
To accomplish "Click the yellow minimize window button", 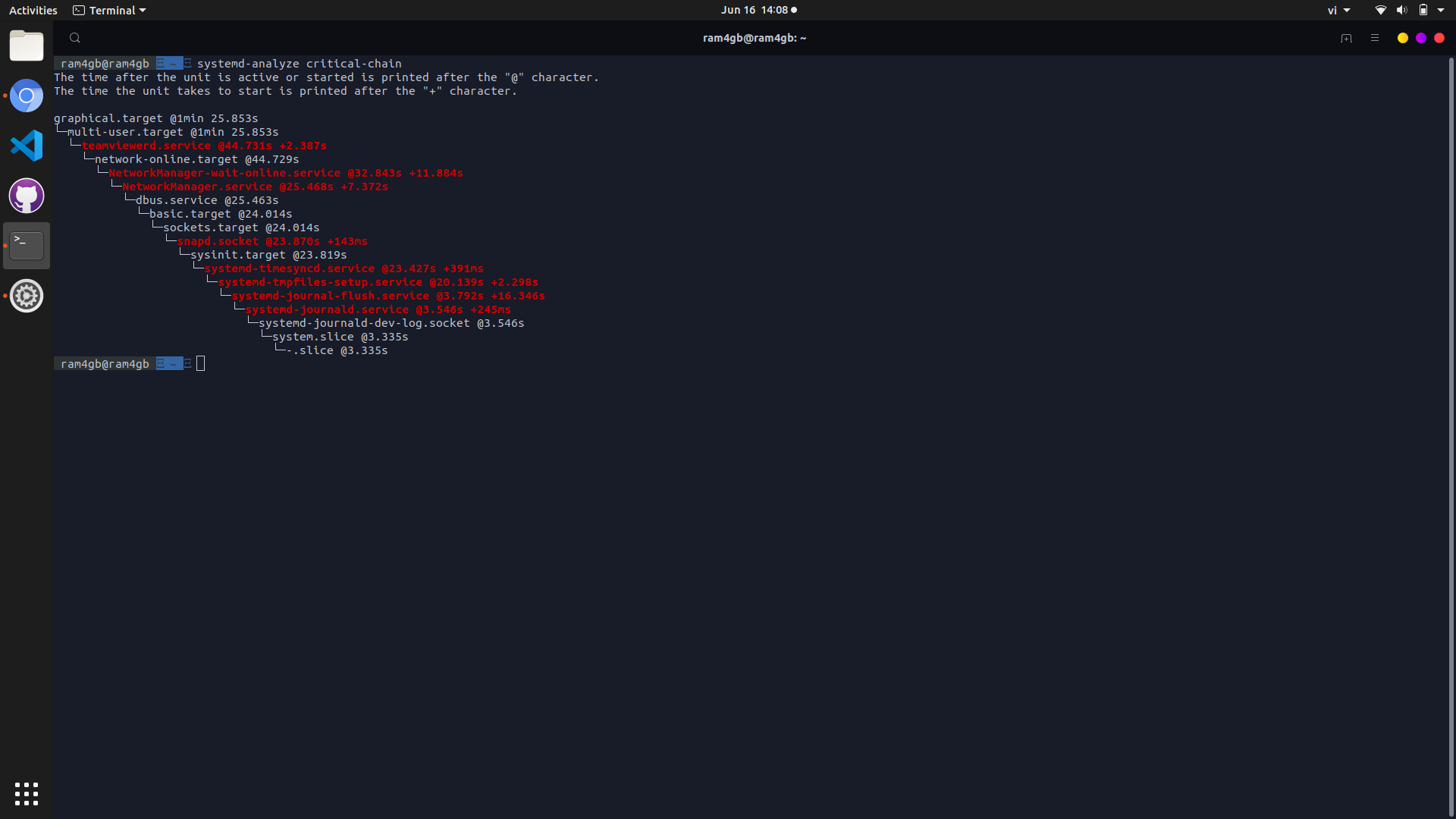I will click(x=1403, y=38).
